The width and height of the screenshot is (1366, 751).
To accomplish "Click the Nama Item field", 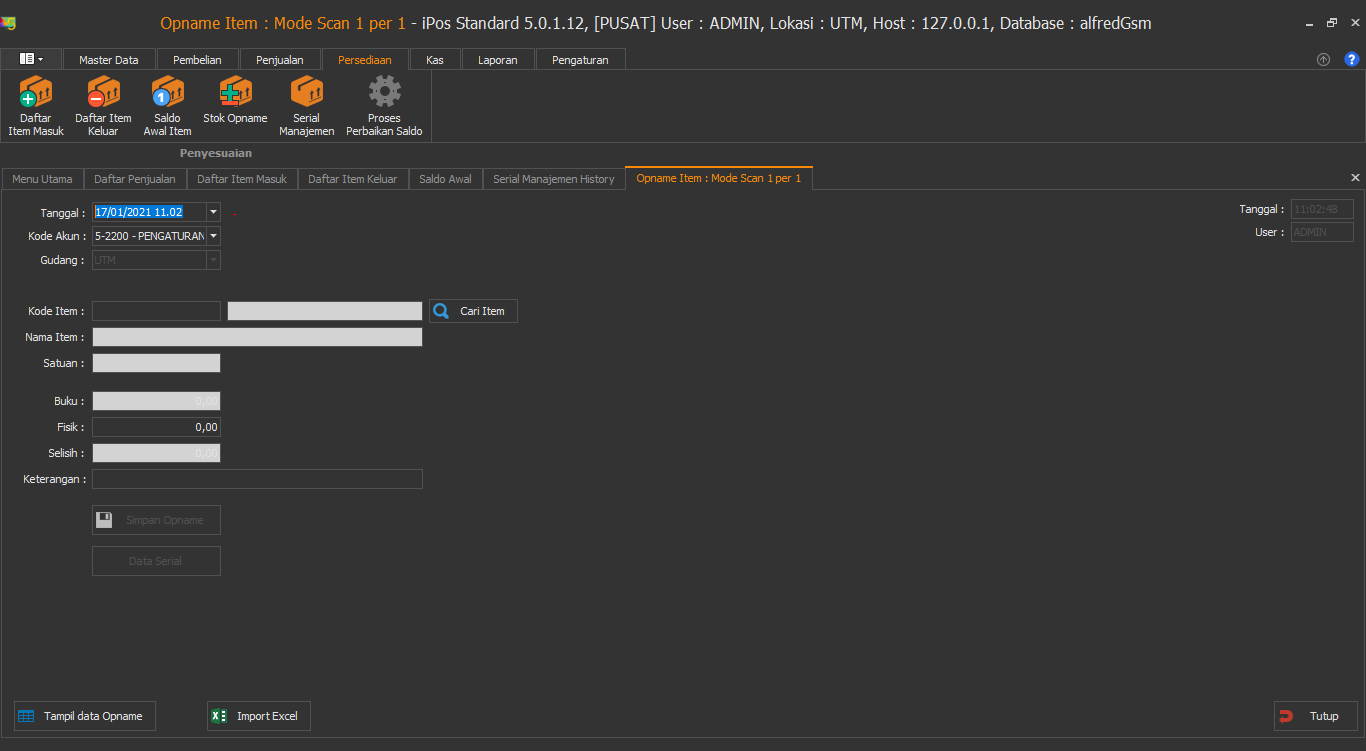I will (257, 337).
